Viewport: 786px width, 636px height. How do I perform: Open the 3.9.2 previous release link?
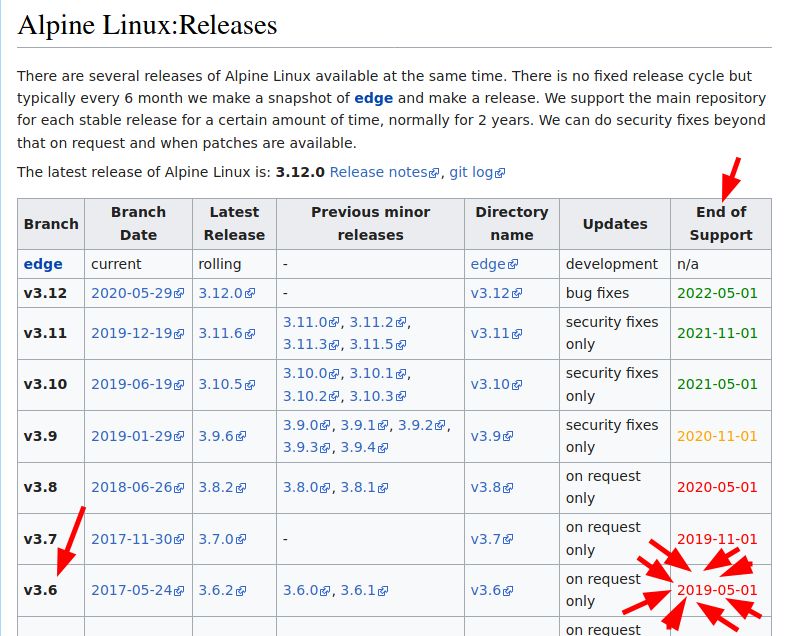click(421, 425)
